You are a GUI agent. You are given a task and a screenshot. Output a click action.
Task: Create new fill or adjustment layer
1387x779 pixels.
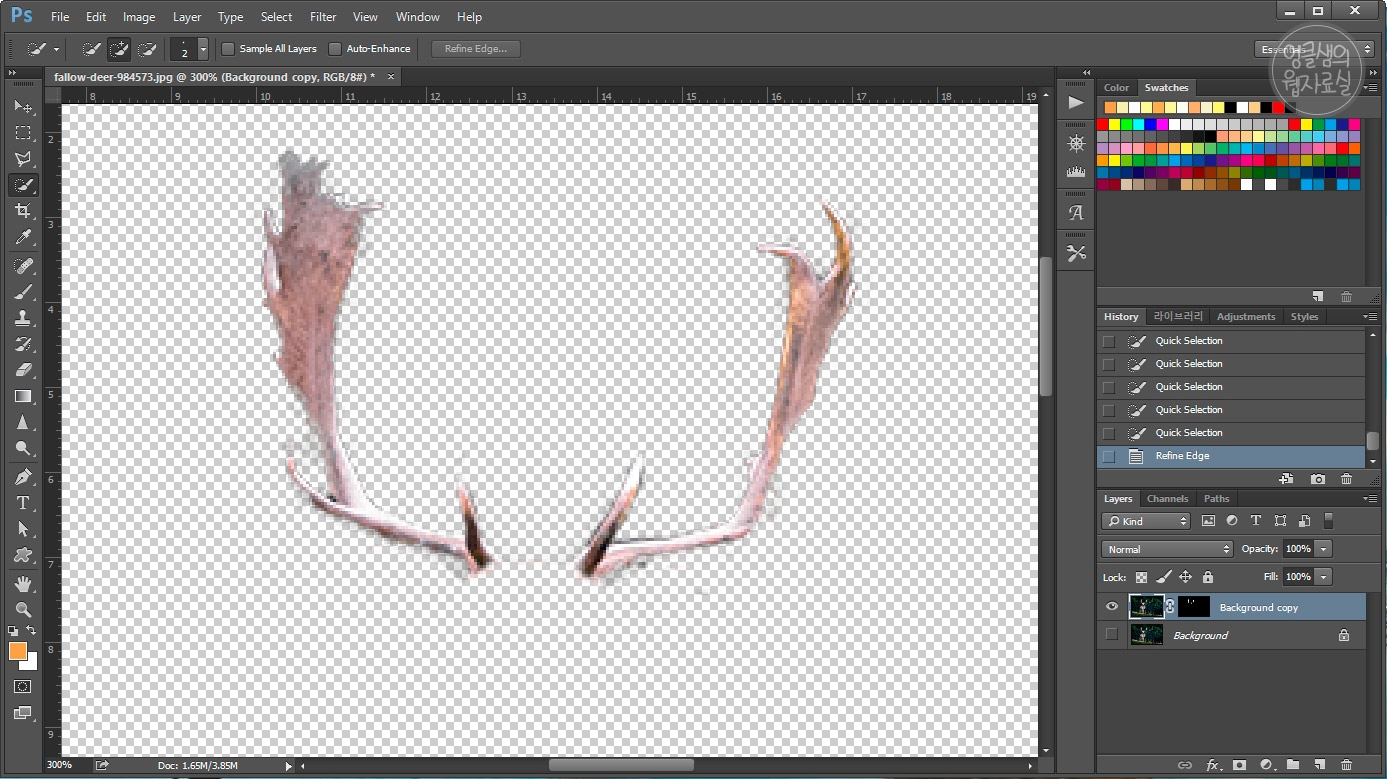(x=1266, y=765)
